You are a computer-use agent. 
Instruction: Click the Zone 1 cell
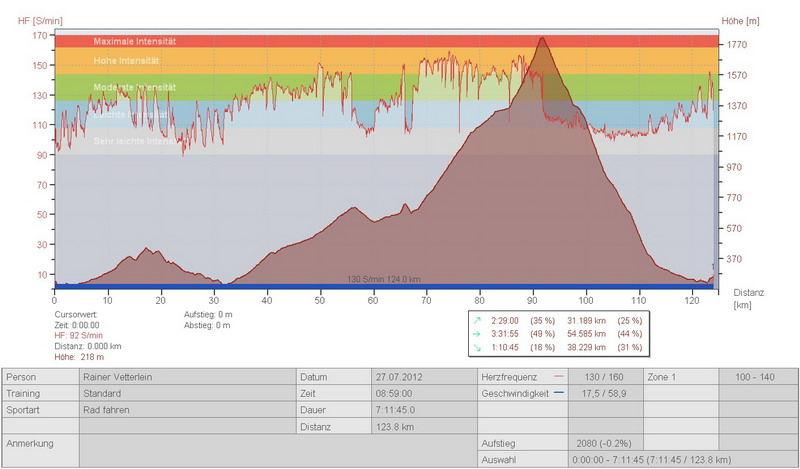[x=680, y=377]
